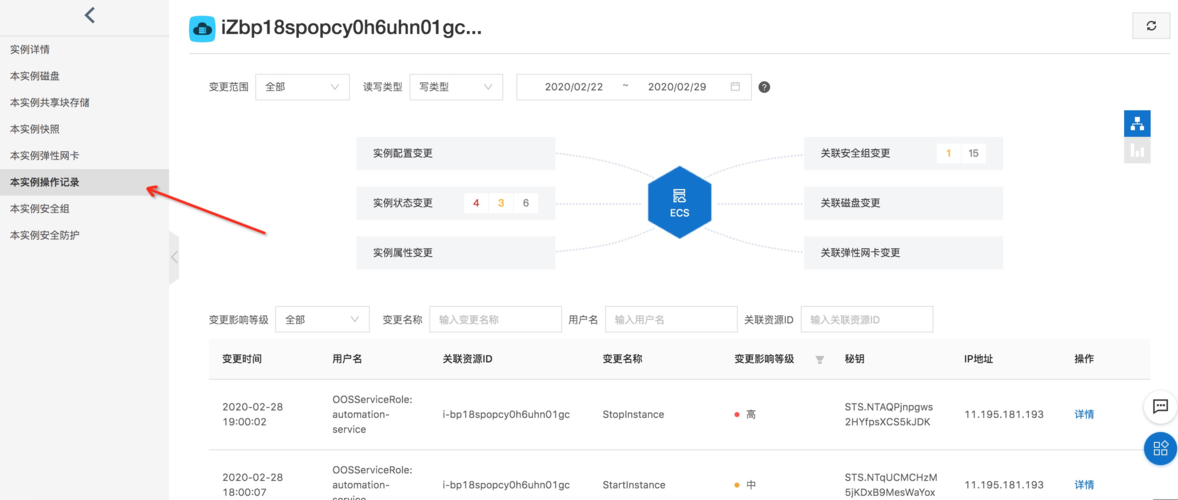Click the 变更名称 column header
The width and height of the screenshot is (1178, 500).
click(x=622, y=360)
